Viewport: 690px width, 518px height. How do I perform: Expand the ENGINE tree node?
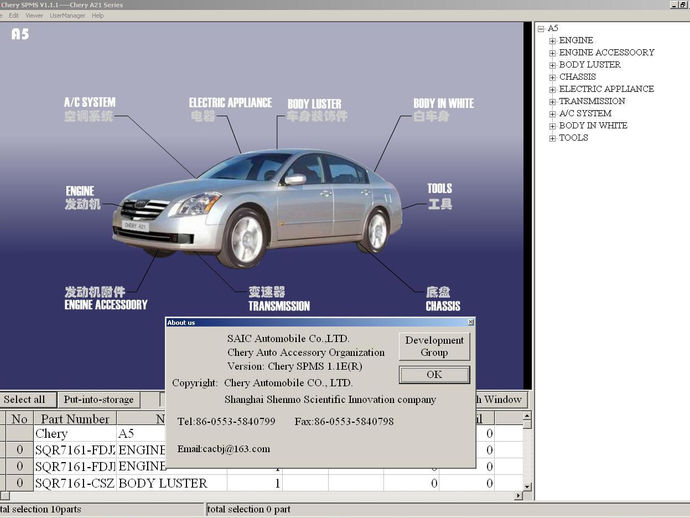coord(552,41)
